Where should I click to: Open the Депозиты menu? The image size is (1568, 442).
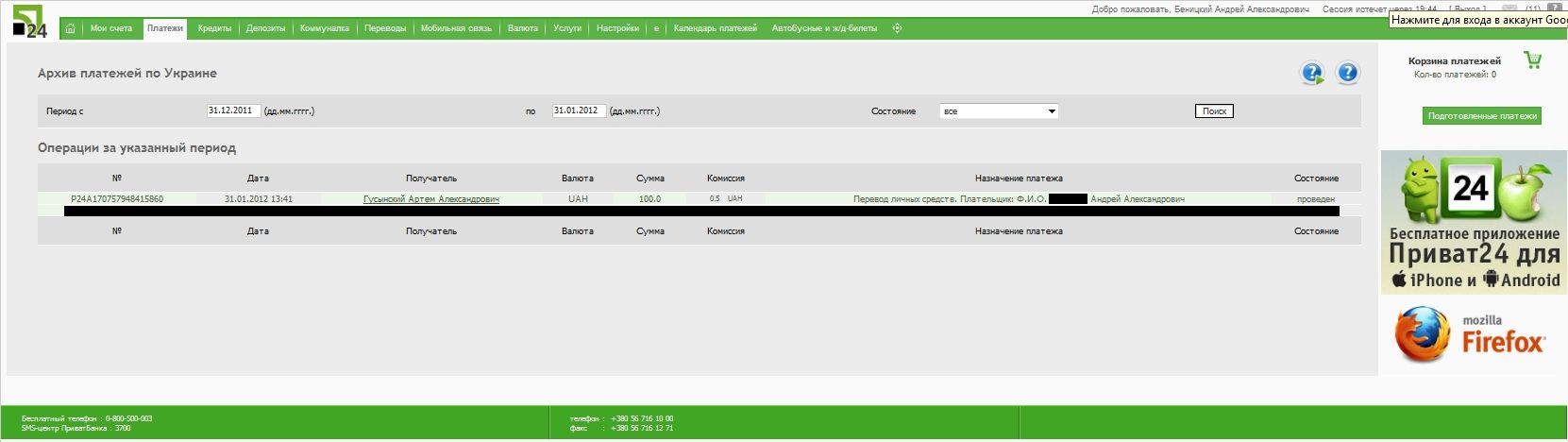[265, 28]
